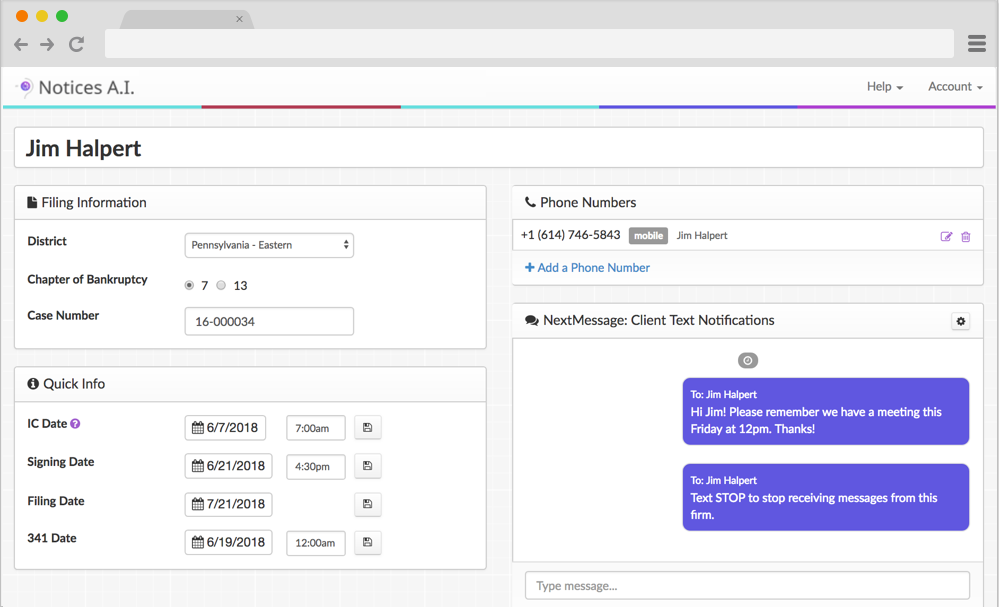999x607 pixels.
Task: Click the IC Date help question icon
Action: tap(75, 424)
